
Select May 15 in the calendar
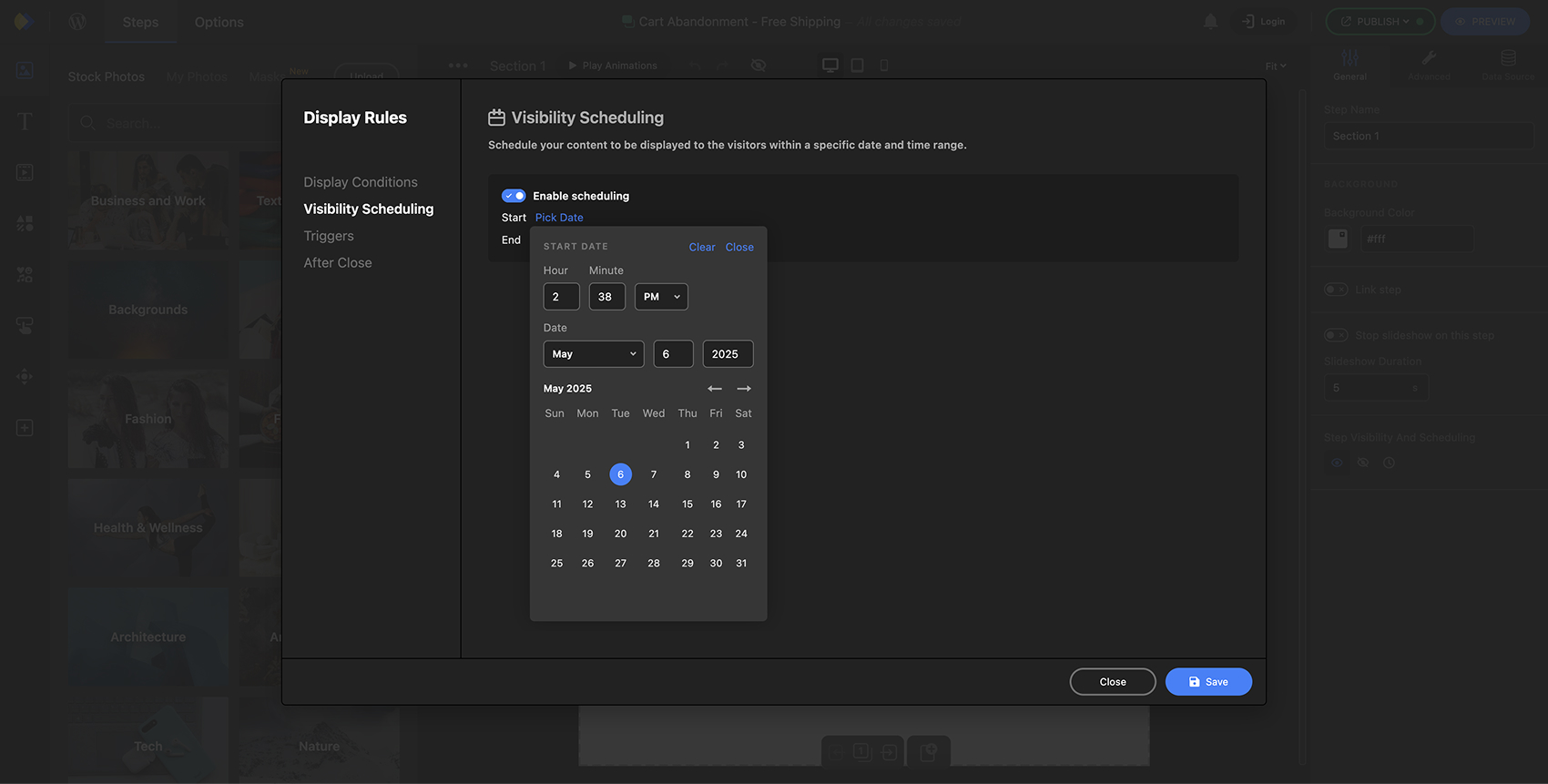[687, 504]
